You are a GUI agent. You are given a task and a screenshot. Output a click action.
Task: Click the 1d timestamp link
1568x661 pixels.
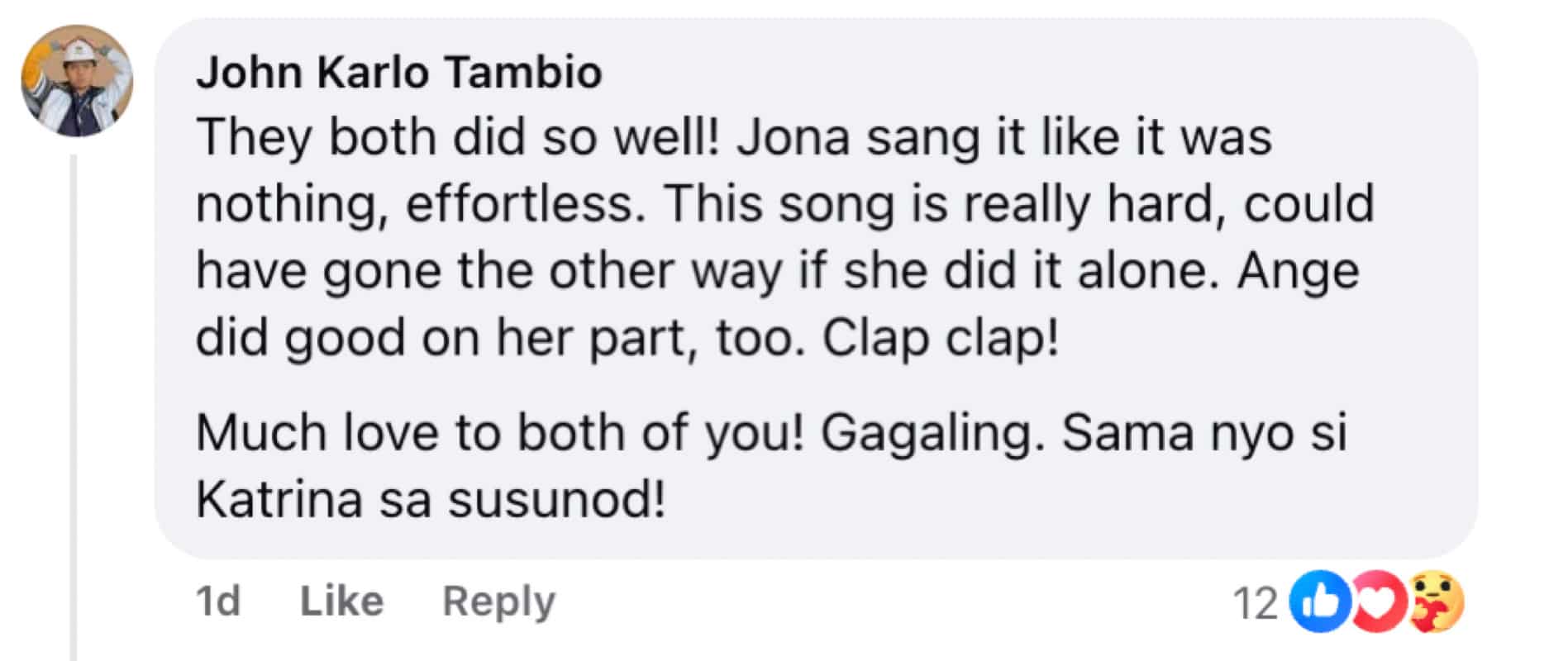pos(217,602)
